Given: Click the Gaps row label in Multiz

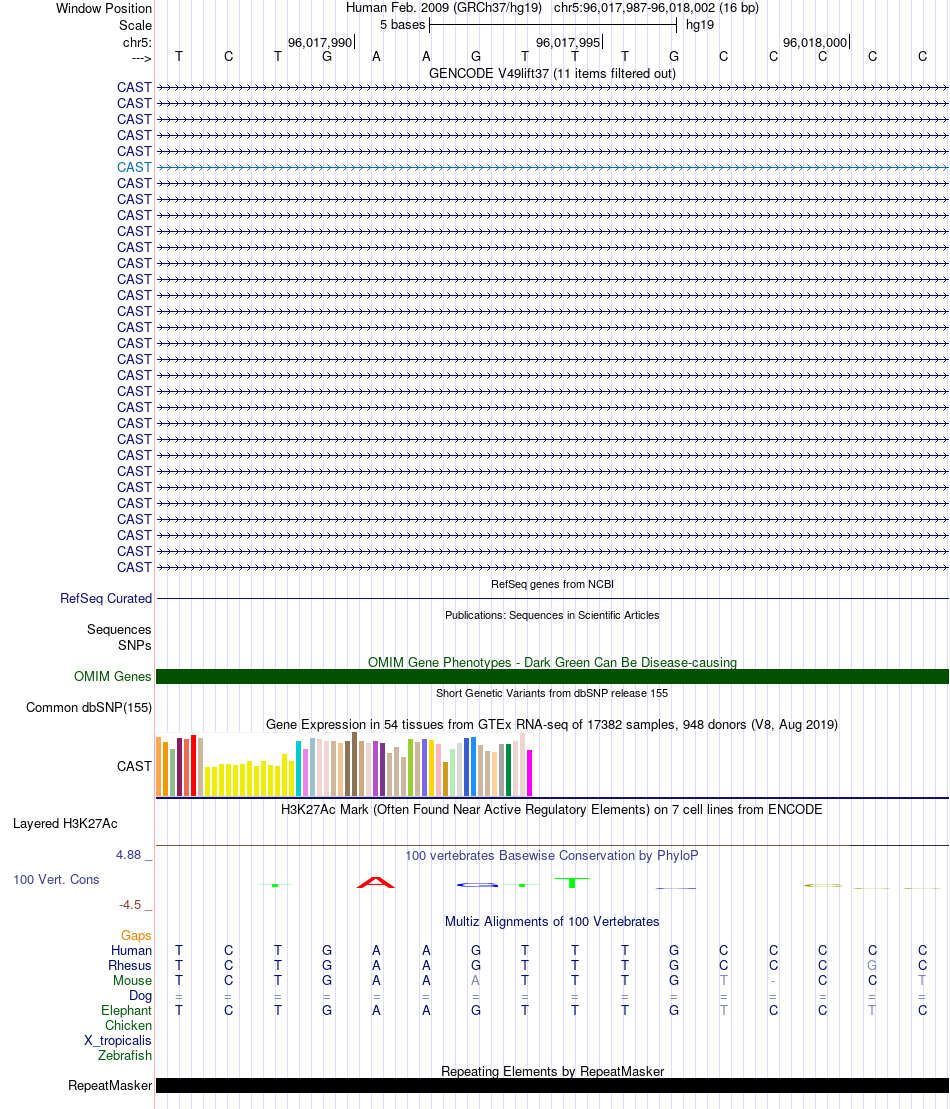Looking at the screenshot, I should click(x=136, y=935).
